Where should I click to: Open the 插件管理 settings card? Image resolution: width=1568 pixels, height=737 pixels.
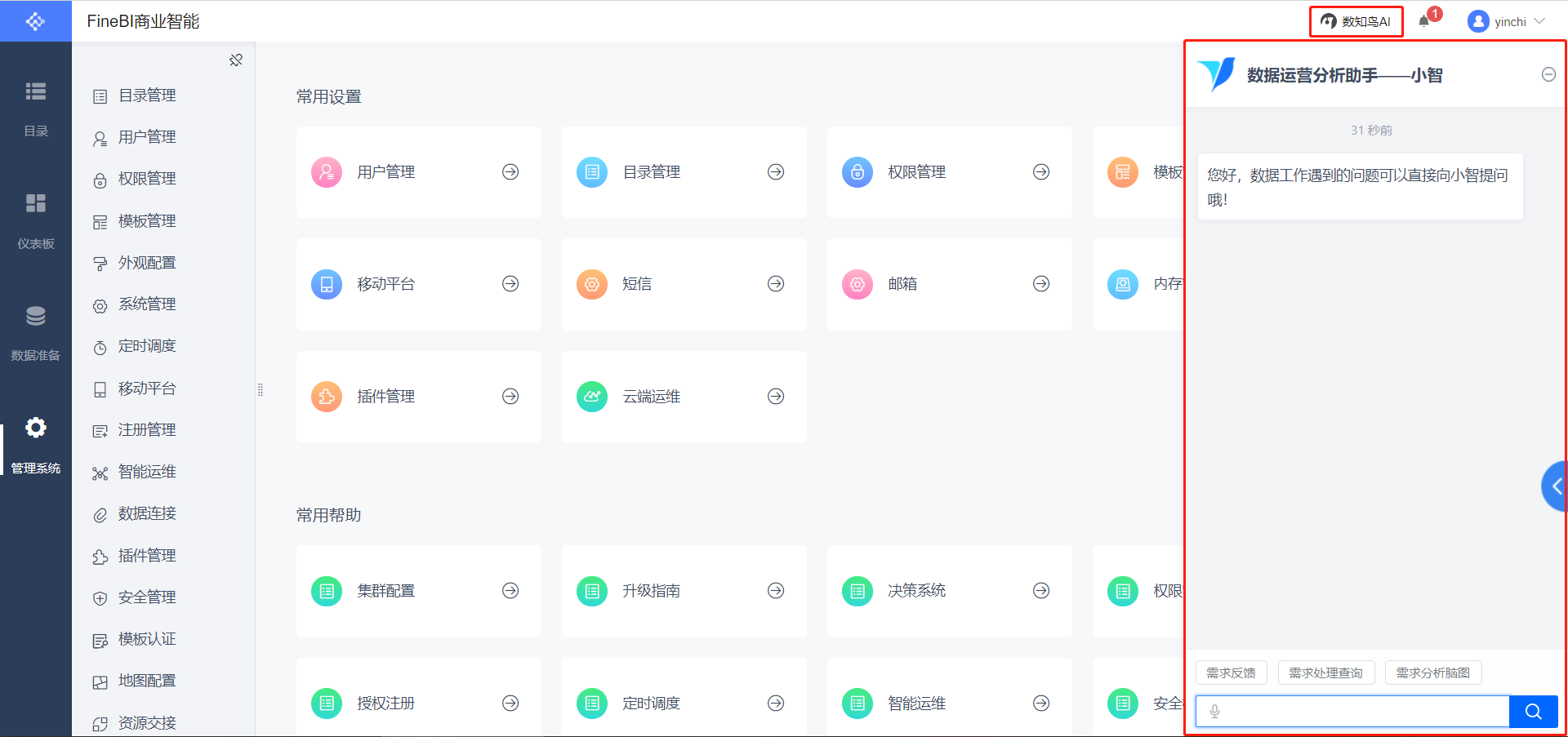(x=418, y=397)
